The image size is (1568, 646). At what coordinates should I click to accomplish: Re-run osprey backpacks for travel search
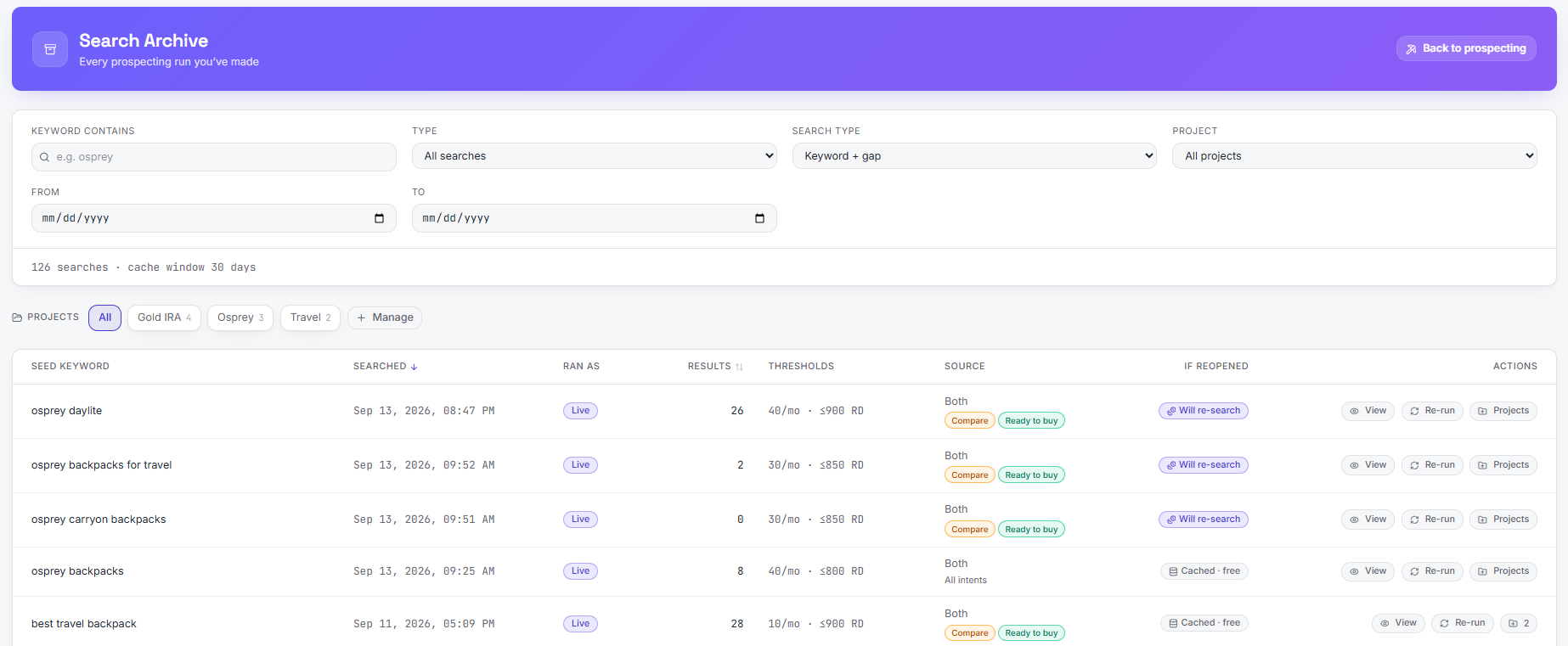(x=1432, y=465)
